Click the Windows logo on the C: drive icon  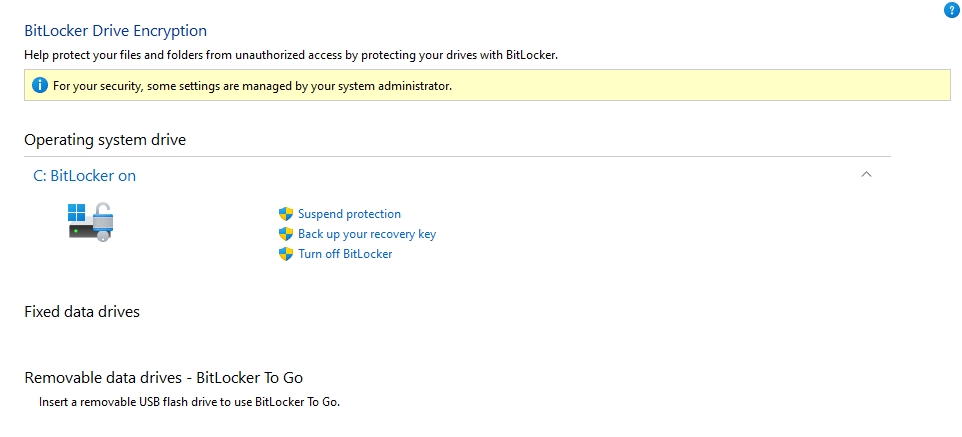(x=77, y=211)
